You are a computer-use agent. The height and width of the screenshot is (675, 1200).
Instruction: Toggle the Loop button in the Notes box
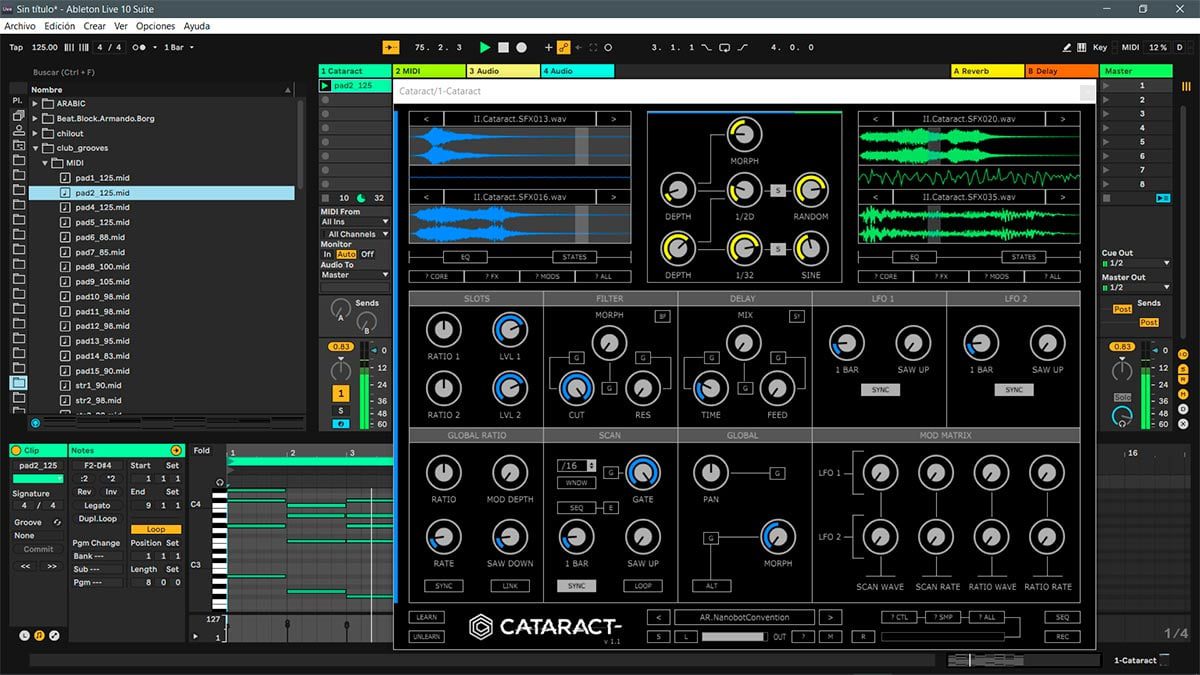(x=156, y=530)
